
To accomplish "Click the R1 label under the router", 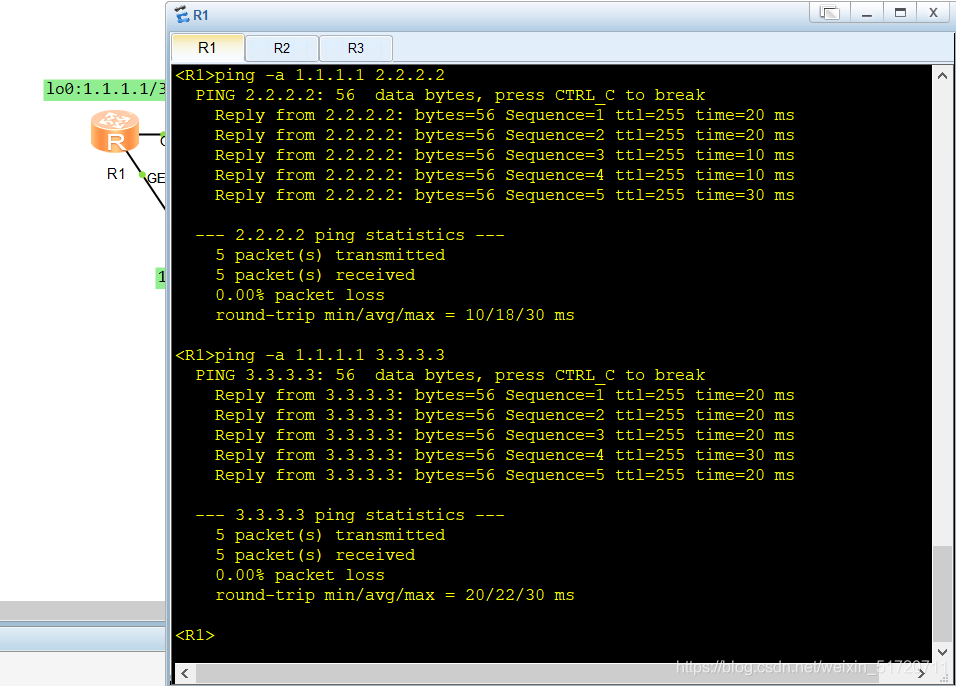I will click(x=116, y=174).
